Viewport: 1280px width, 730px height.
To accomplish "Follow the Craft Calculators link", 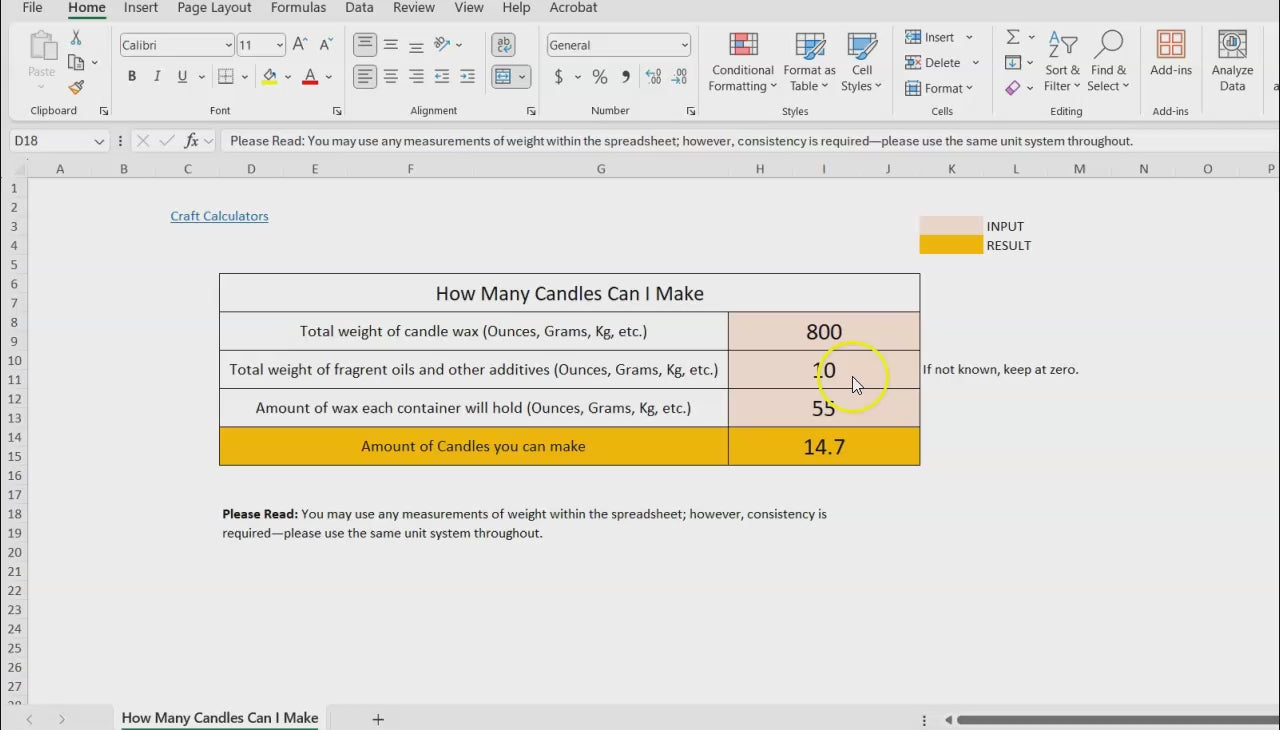I will [x=219, y=216].
